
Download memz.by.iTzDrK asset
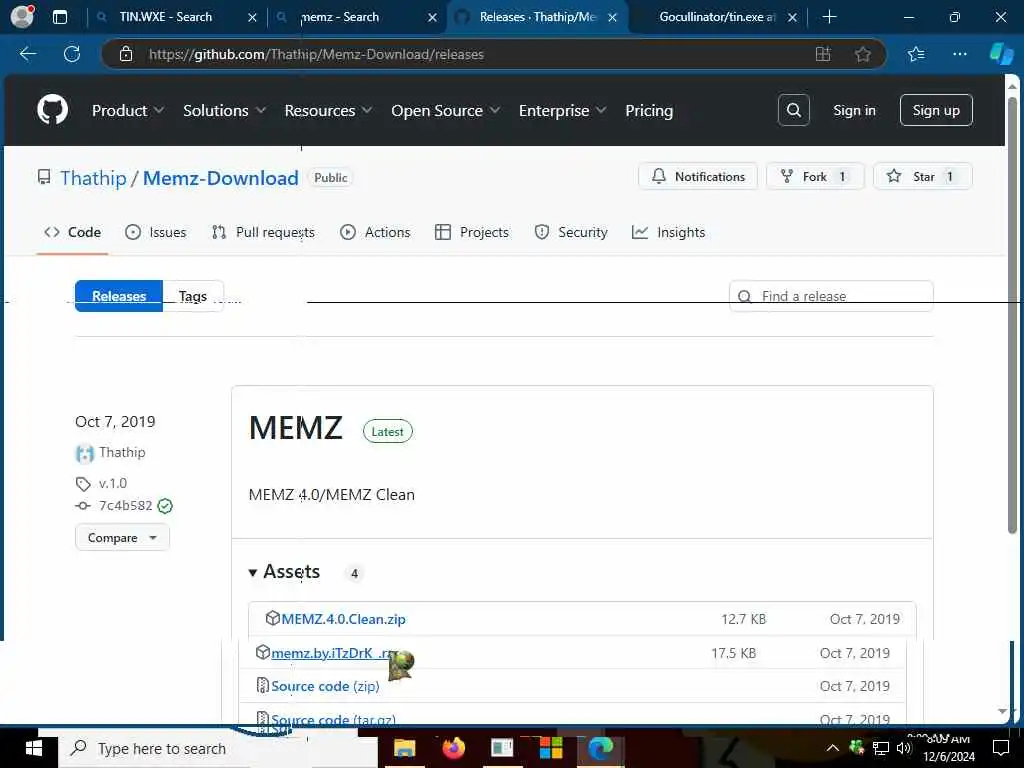click(333, 653)
